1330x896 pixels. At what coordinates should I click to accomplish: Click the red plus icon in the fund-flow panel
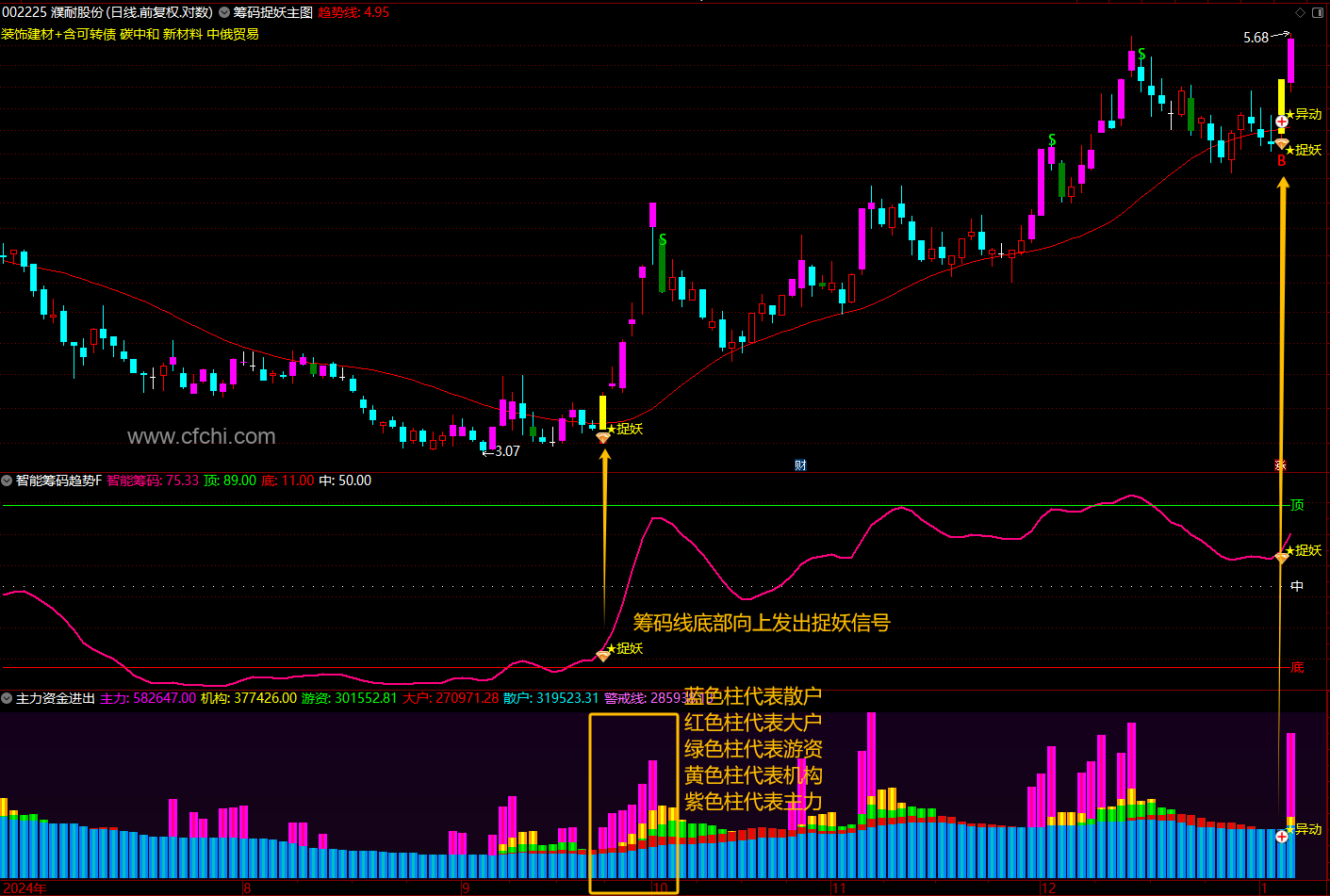coord(1282,837)
